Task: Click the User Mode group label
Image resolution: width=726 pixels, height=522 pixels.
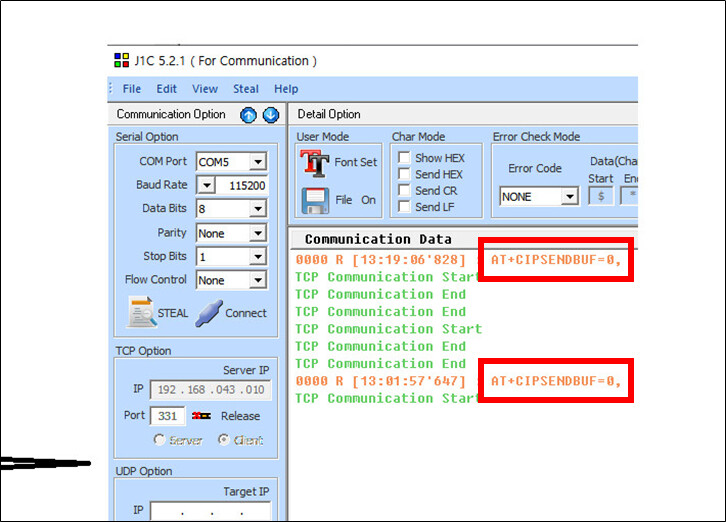Action: tap(323, 137)
